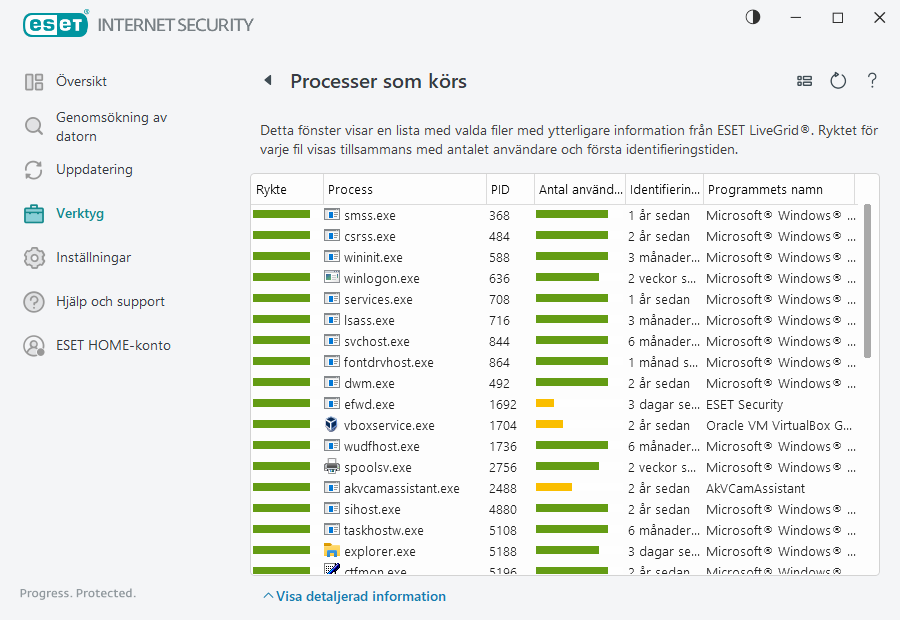The height and width of the screenshot is (620, 900).
Task: Go to Genomsökning av datorn
Action: tap(110, 126)
